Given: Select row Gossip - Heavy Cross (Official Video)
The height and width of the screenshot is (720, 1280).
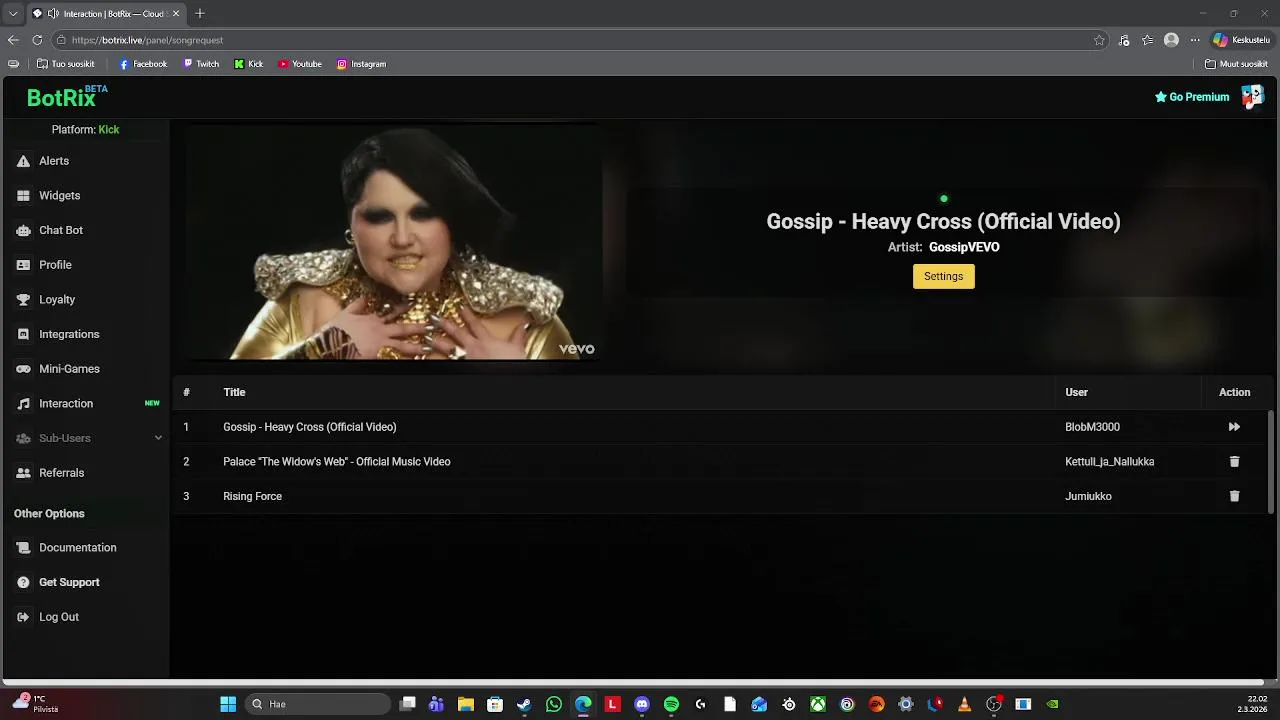Looking at the screenshot, I should coord(720,427).
